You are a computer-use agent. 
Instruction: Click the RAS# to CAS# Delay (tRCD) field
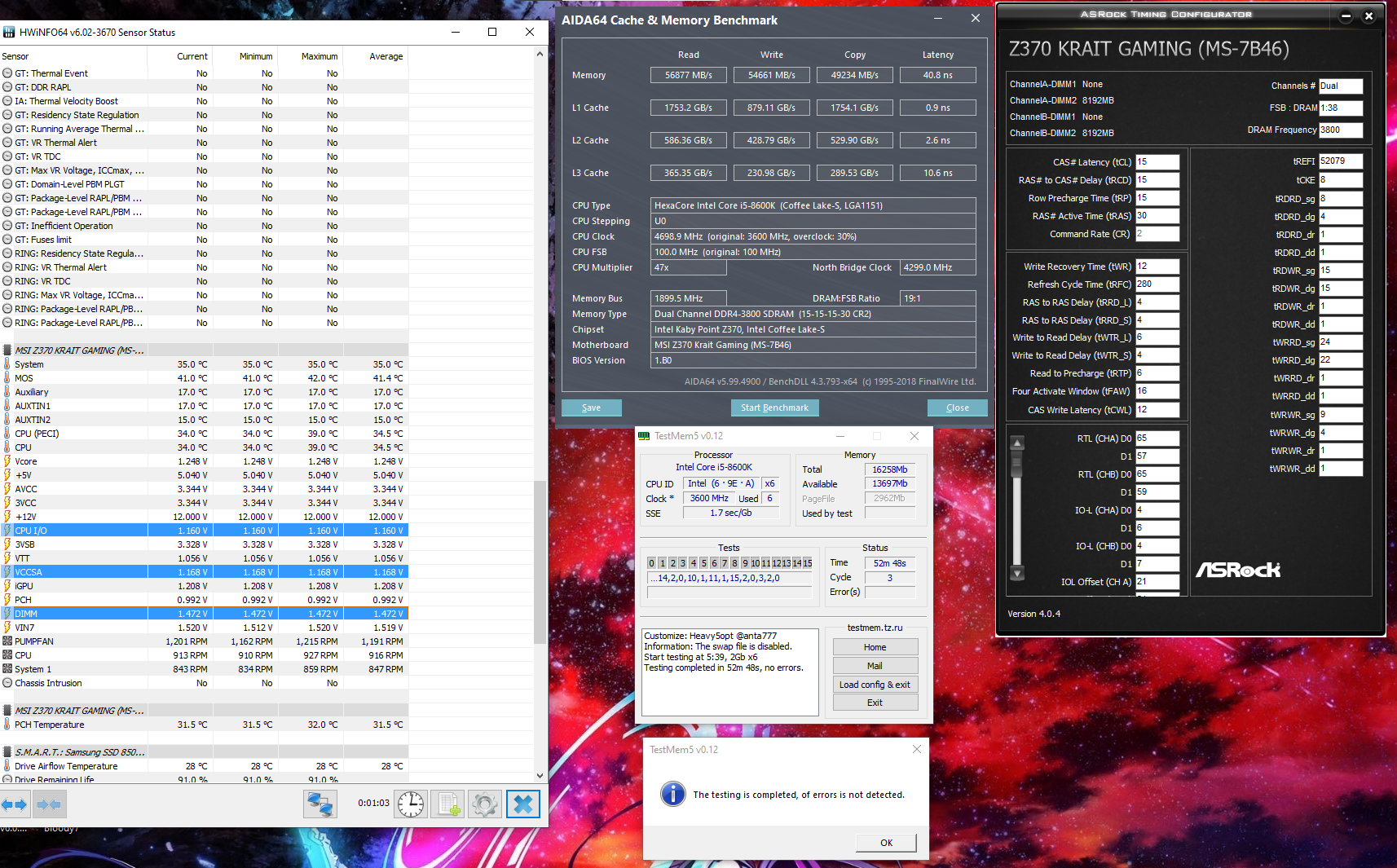pyautogui.click(x=1157, y=180)
